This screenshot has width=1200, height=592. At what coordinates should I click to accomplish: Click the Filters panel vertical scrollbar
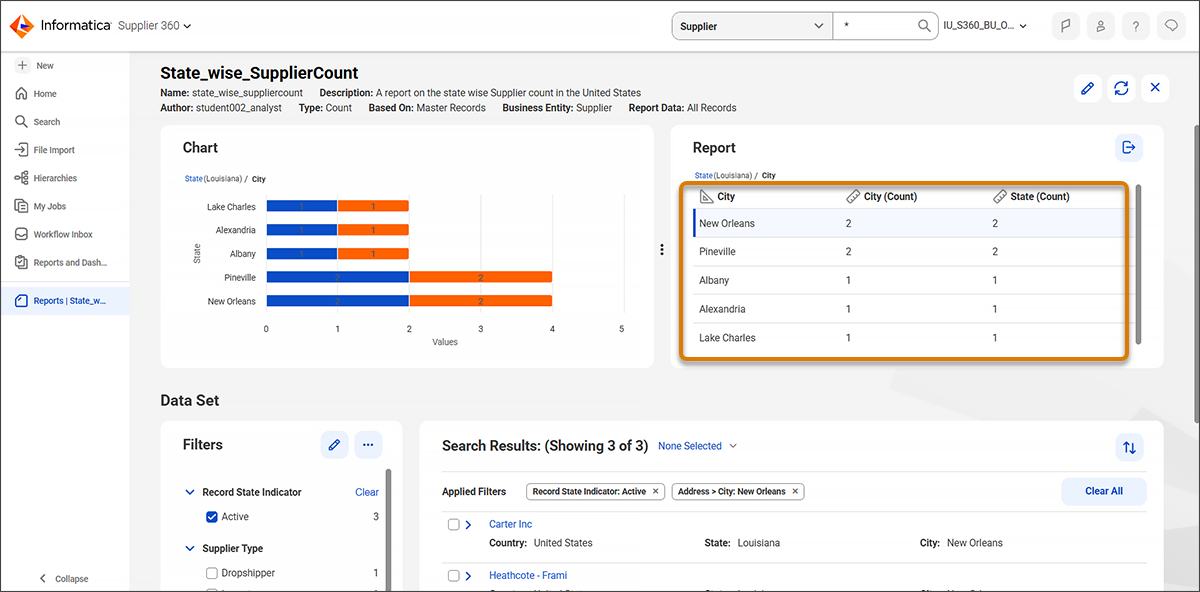pos(389,530)
